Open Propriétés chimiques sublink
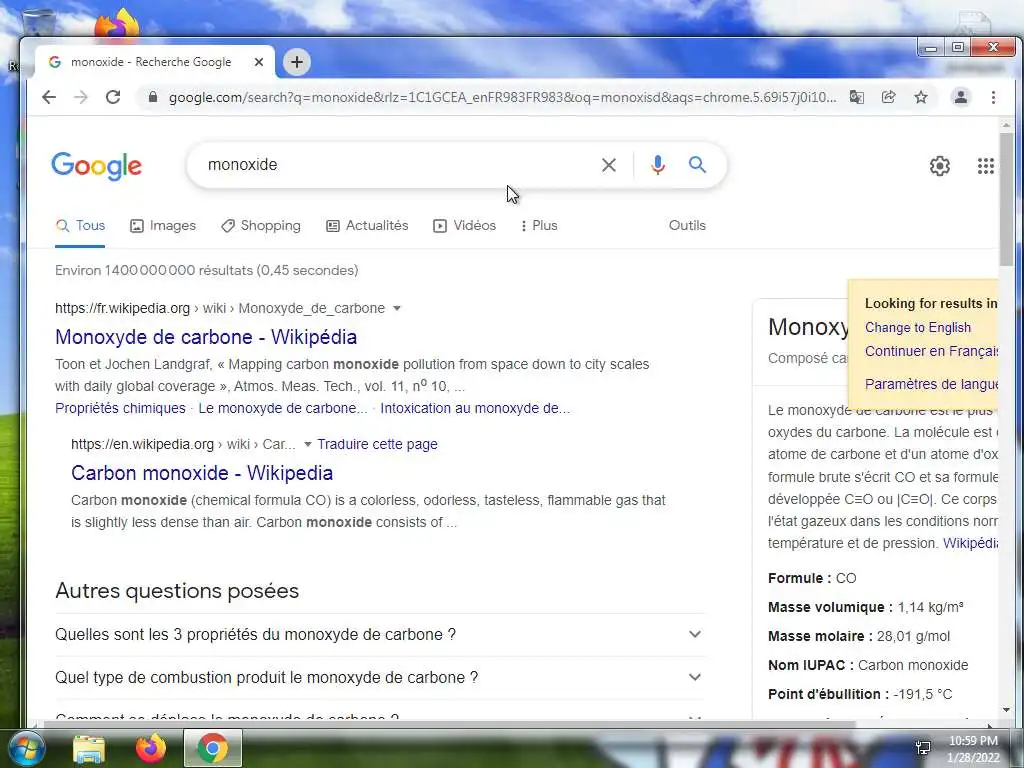Viewport: 1024px width, 768px height. pyautogui.click(x=120, y=408)
